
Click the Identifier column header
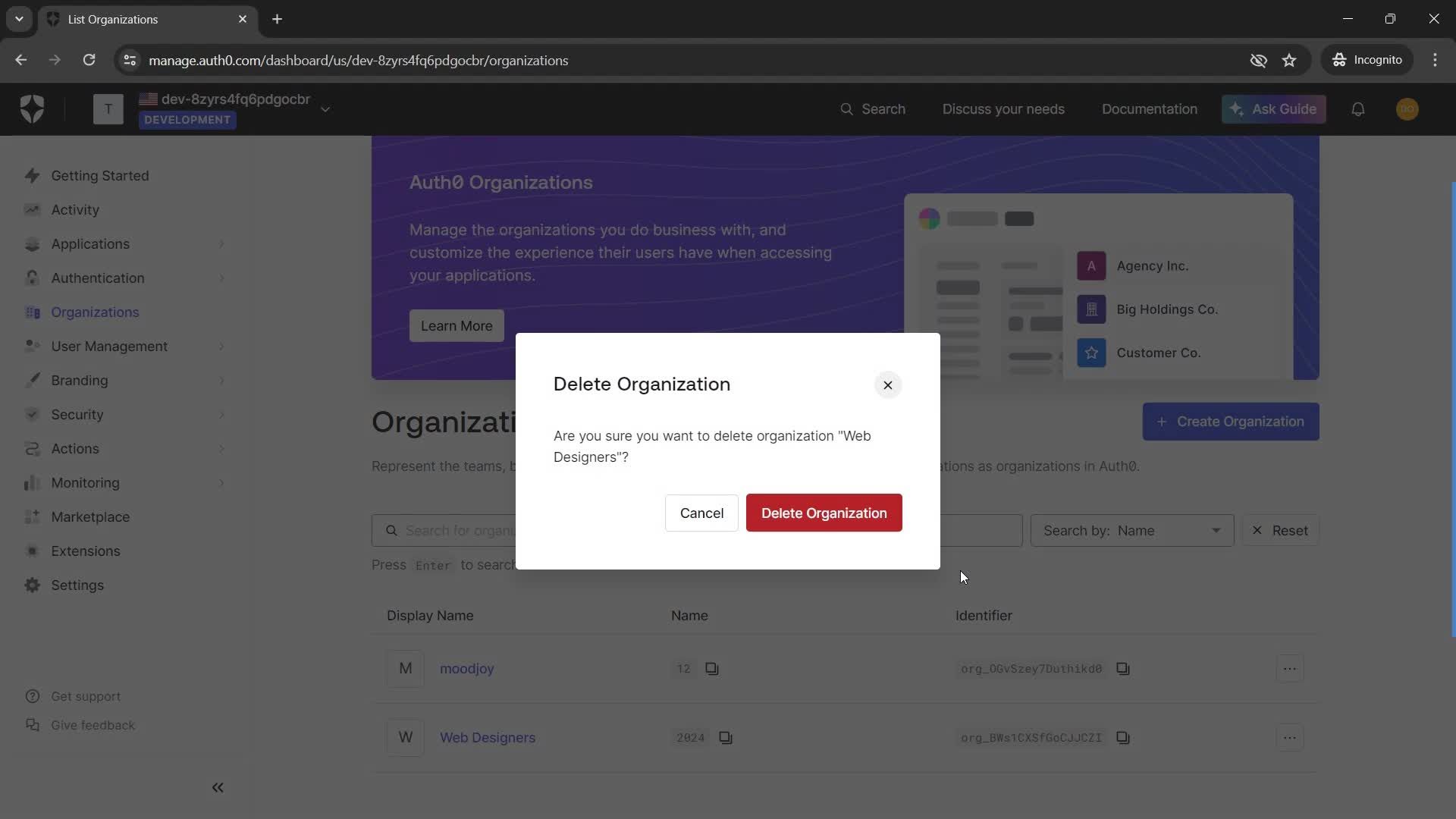click(984, 616)
